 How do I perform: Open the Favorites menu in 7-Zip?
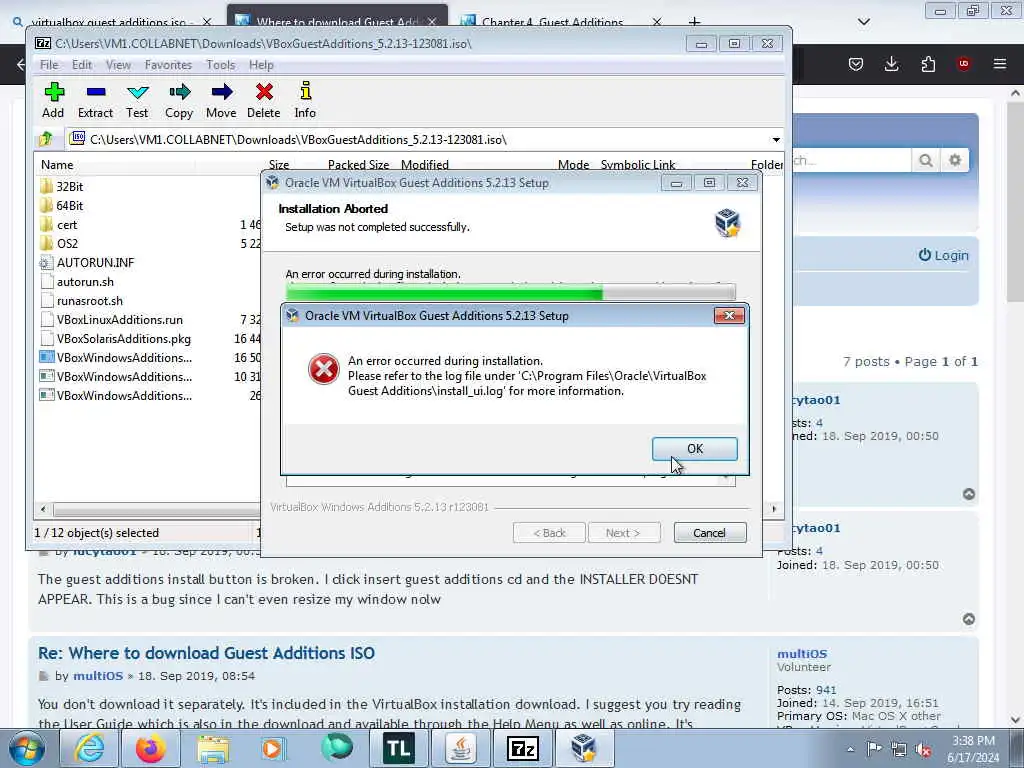pyautogui.click(x=168, y=65)
